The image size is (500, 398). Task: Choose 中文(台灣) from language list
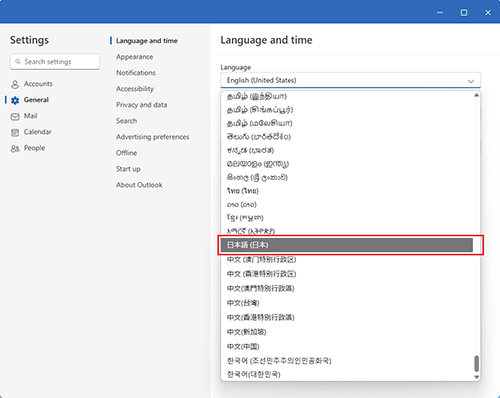coord(347,303)
